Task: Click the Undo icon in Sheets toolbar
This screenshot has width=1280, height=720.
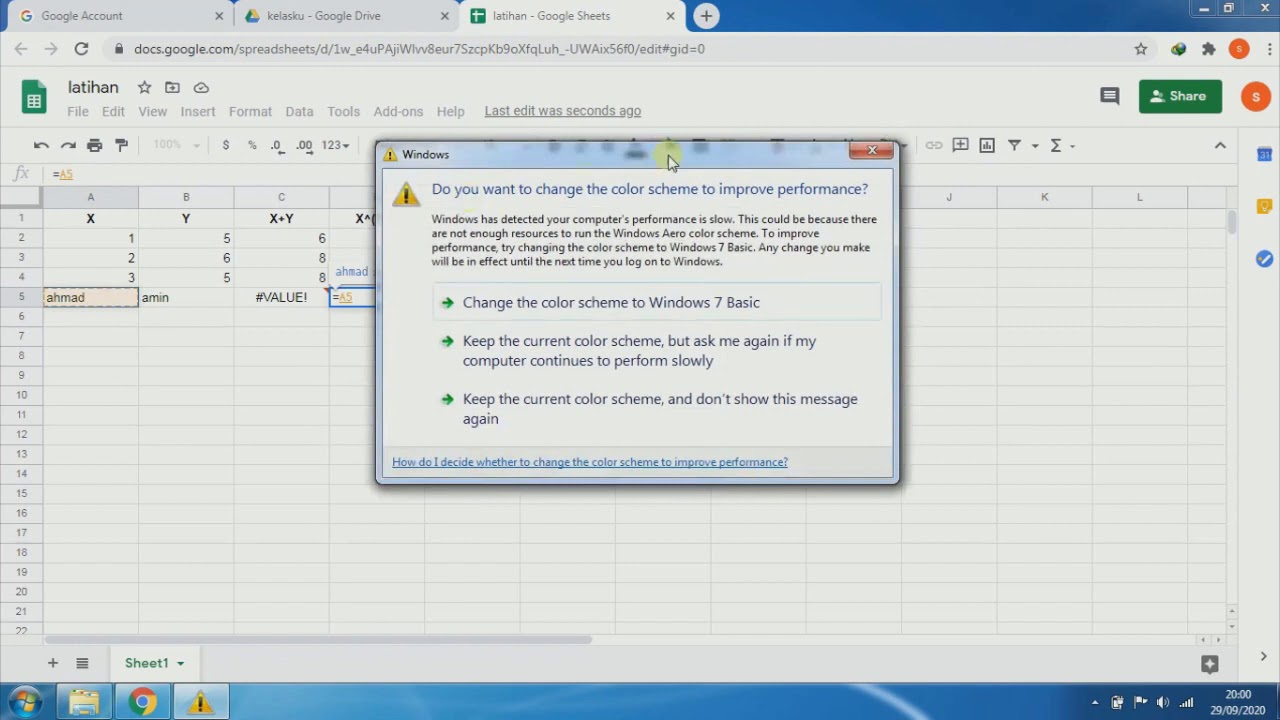Action: click(x=41, y=145)
